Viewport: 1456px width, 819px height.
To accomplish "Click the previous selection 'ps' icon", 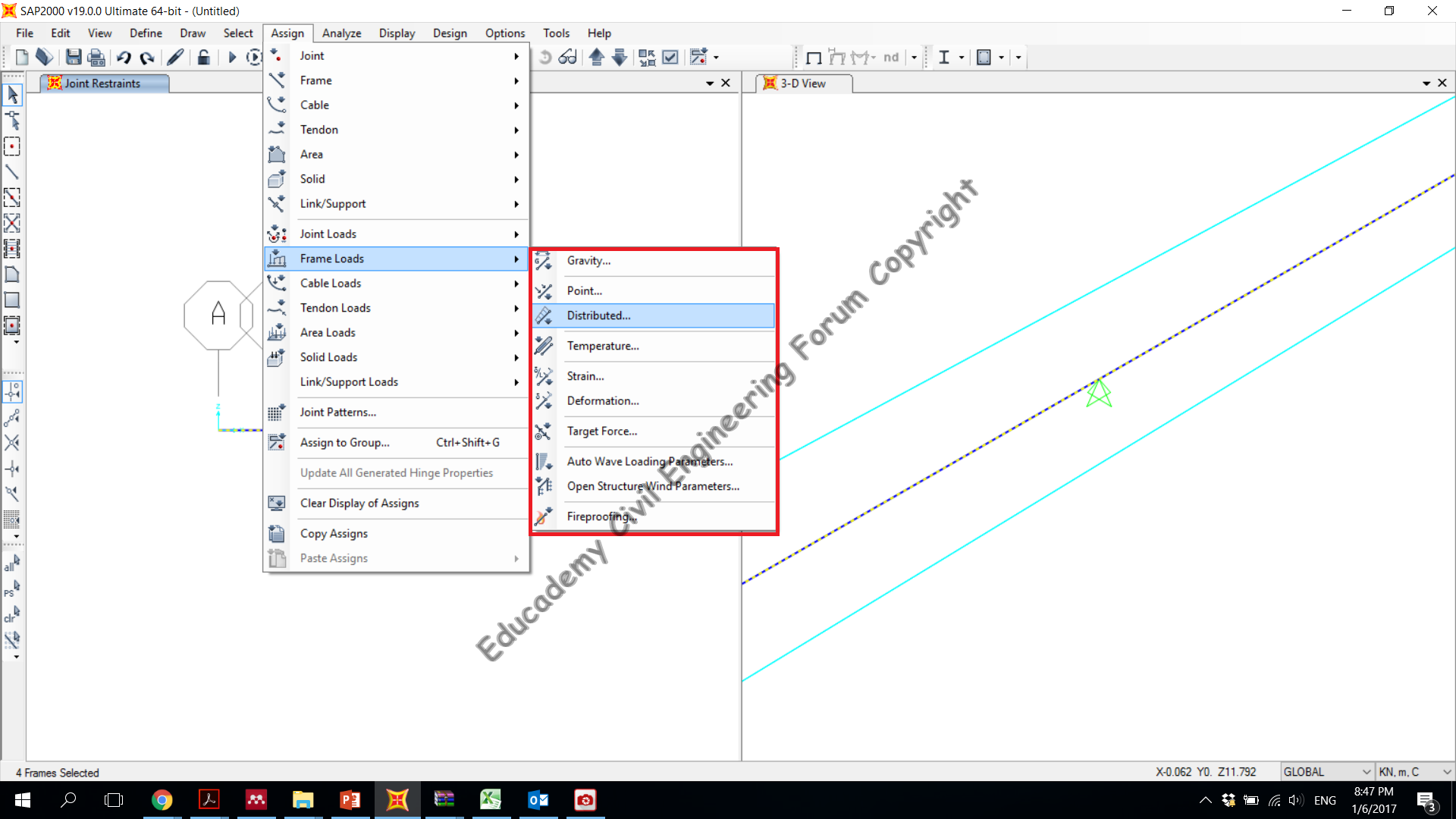I will coord(12,588).
